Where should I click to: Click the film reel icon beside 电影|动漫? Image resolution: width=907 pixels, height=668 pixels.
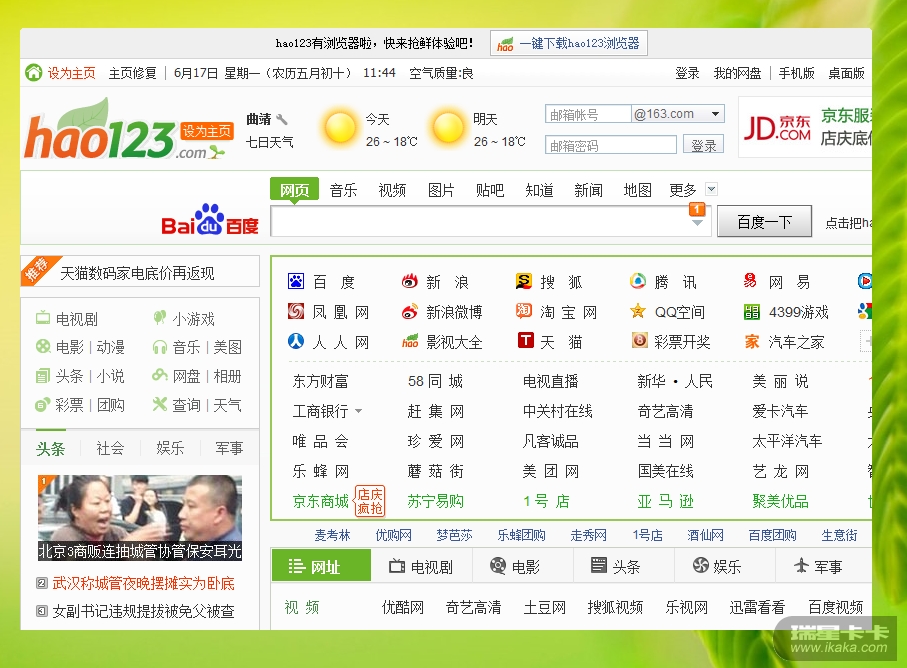(43, 346)
